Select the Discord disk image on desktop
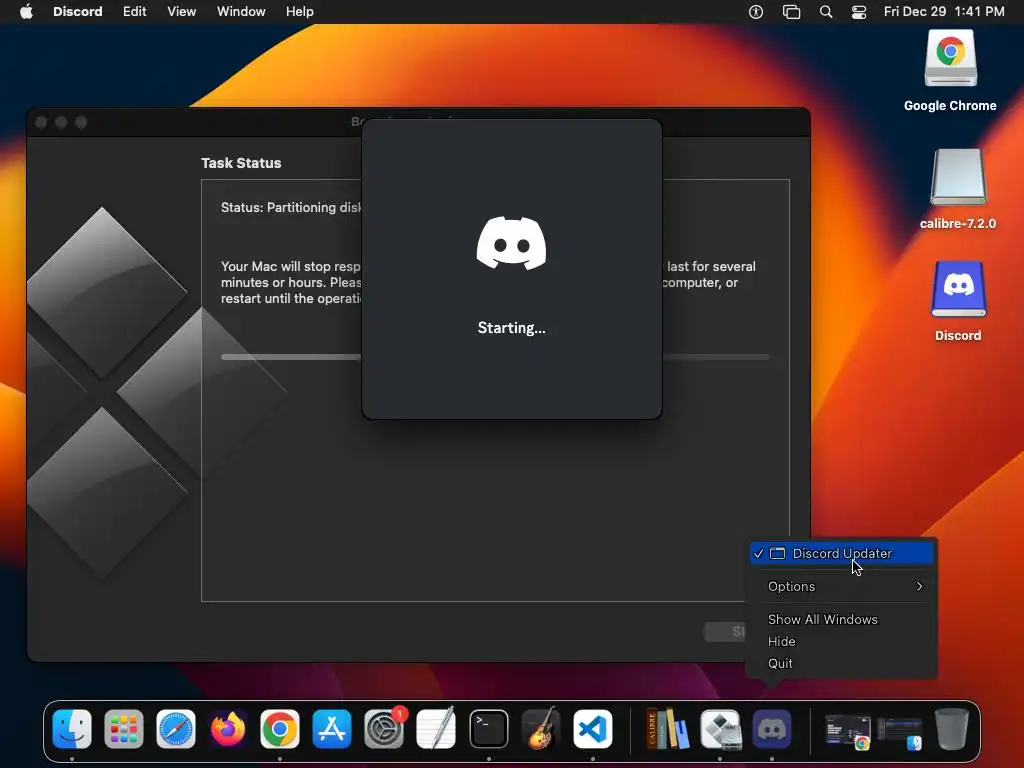Screen dimensions: 1024x768 958,301
